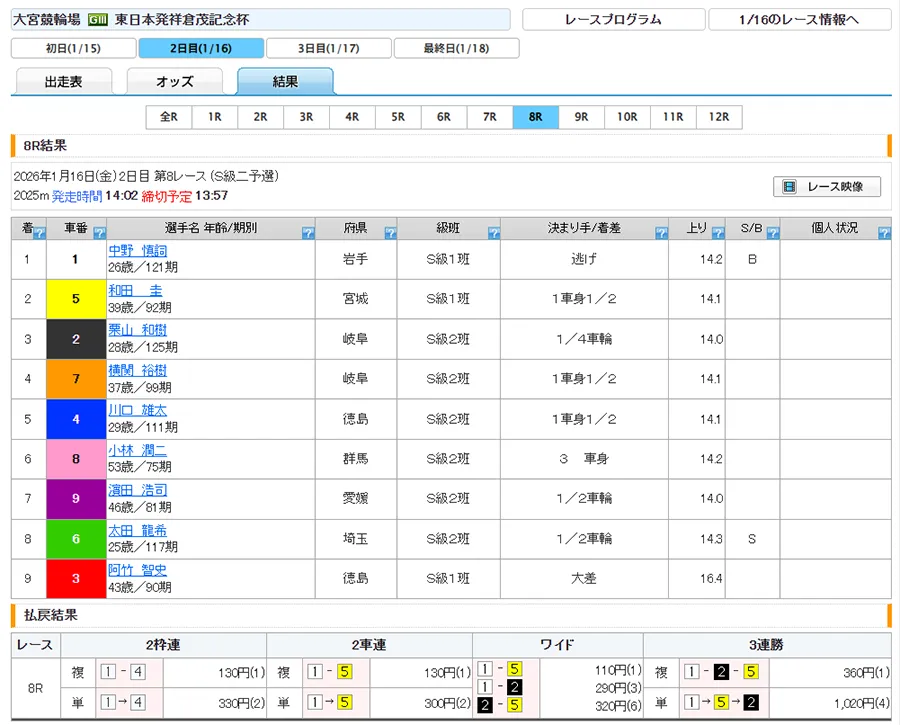The image size is (900, 725).
Task: Open help icon for 級班 column
Action: (493, 234)
